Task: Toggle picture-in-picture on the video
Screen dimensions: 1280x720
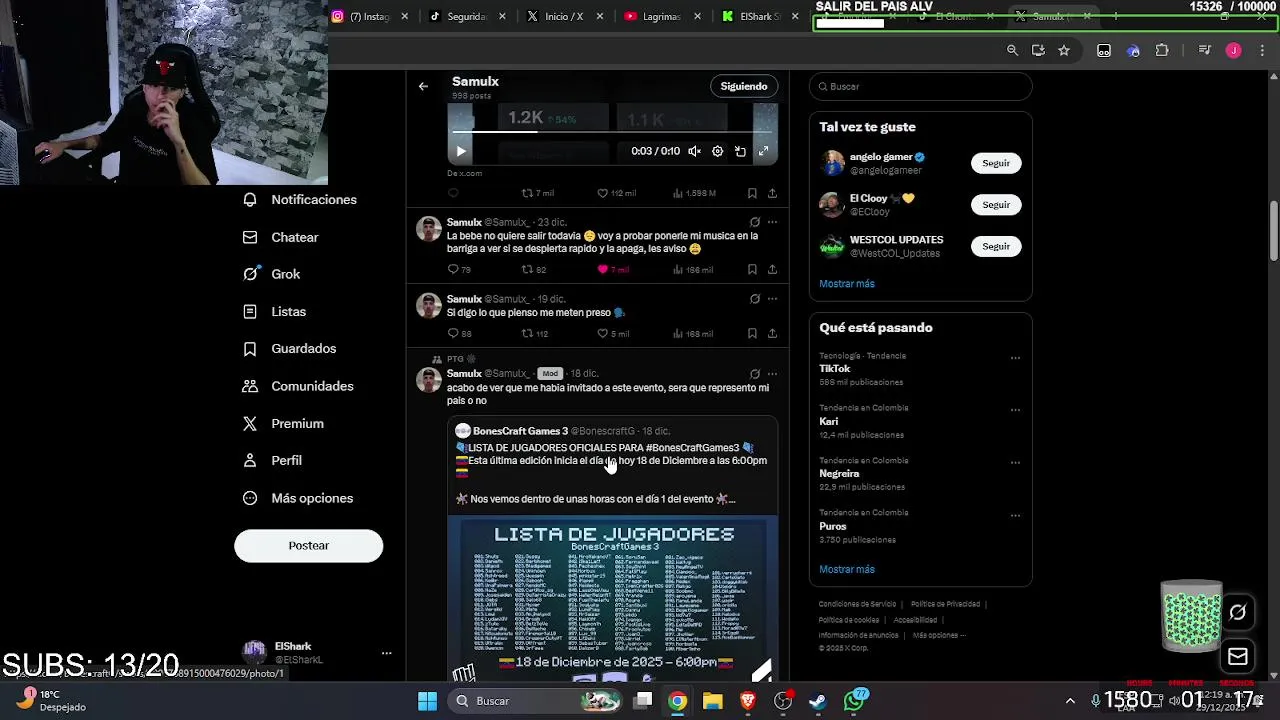Action: [740, 151]
